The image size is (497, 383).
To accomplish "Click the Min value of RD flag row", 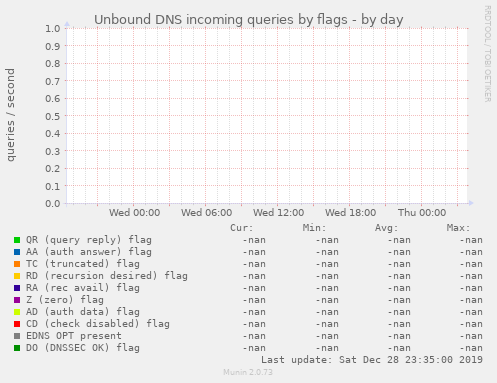I will click(x=327, y=276).
